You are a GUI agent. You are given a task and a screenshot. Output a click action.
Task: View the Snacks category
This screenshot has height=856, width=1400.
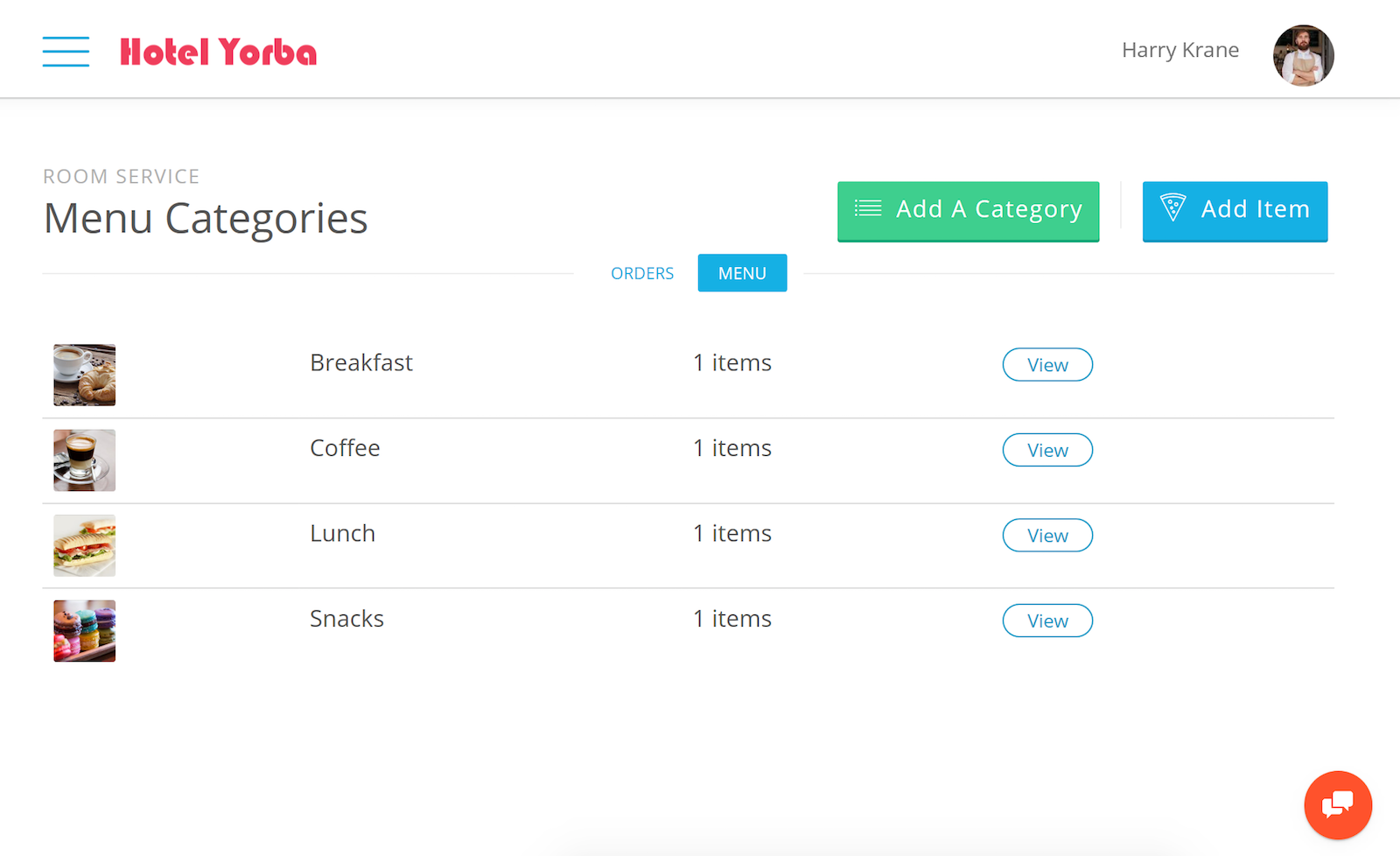(1047, 621)
